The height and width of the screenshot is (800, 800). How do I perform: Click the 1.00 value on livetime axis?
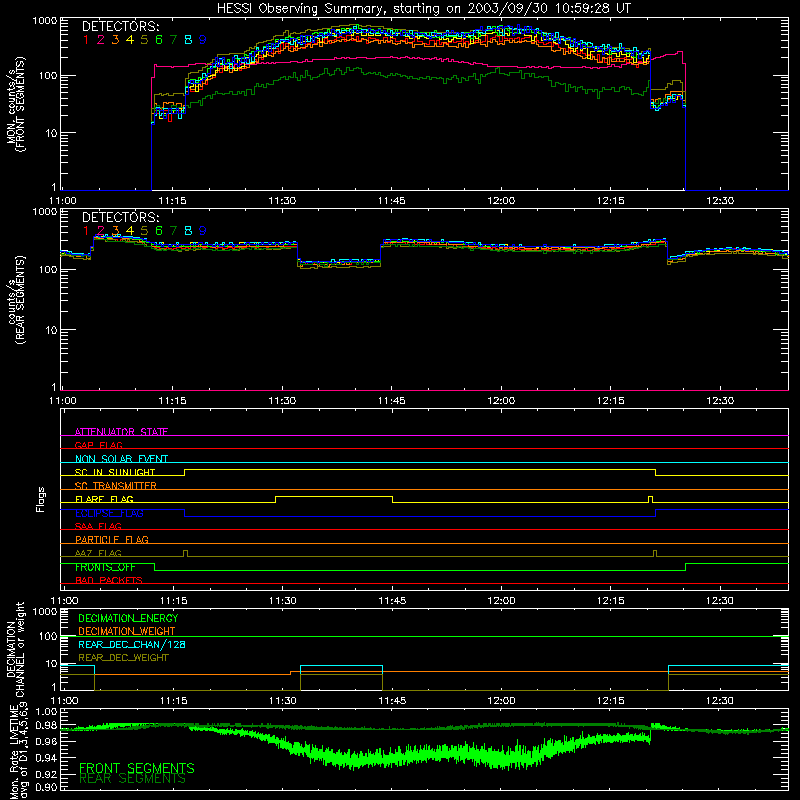click(46, 712)
